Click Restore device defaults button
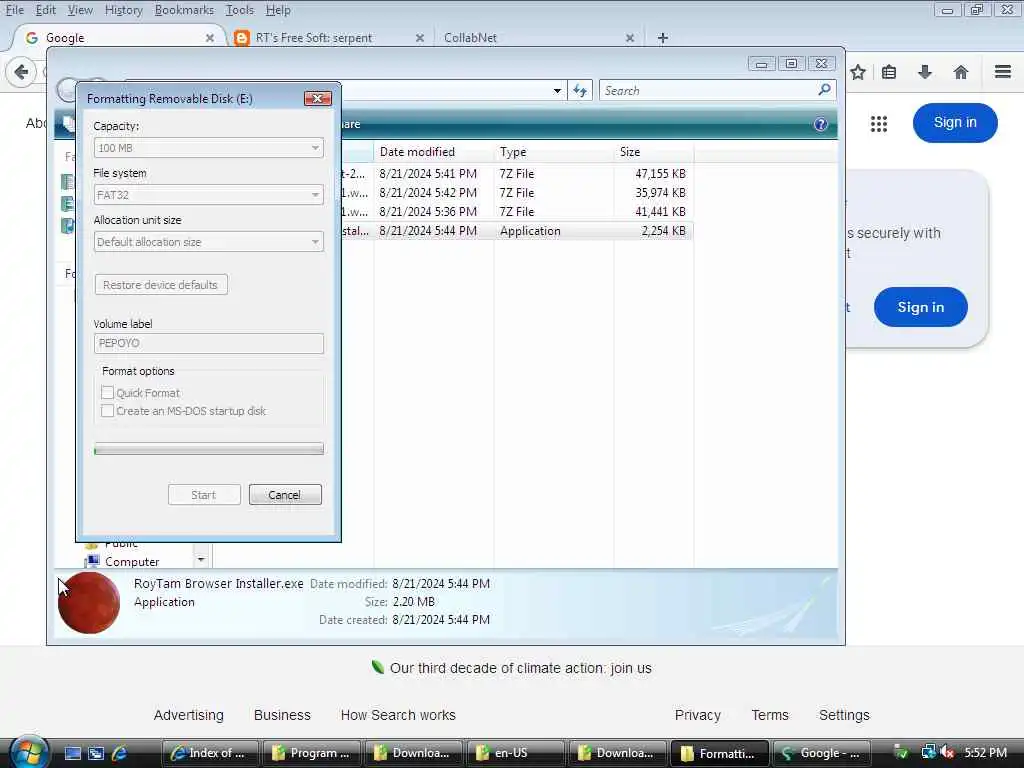1024x768 pixels. tap(161, 285)
